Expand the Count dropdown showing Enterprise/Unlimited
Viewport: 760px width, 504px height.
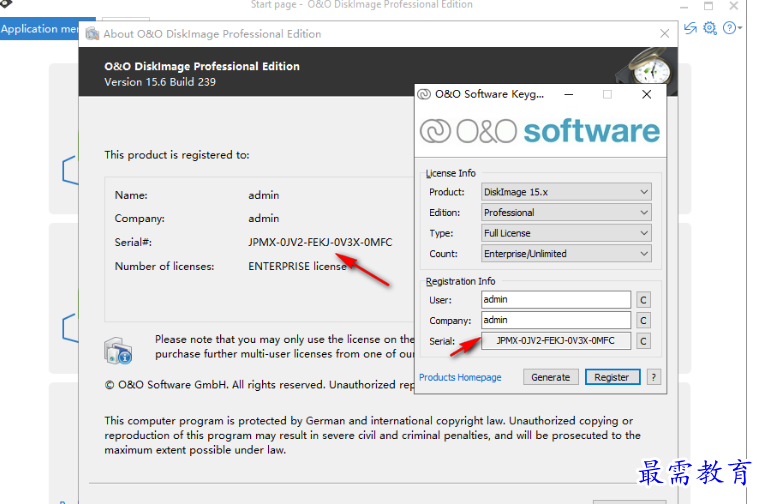point(566,253)
